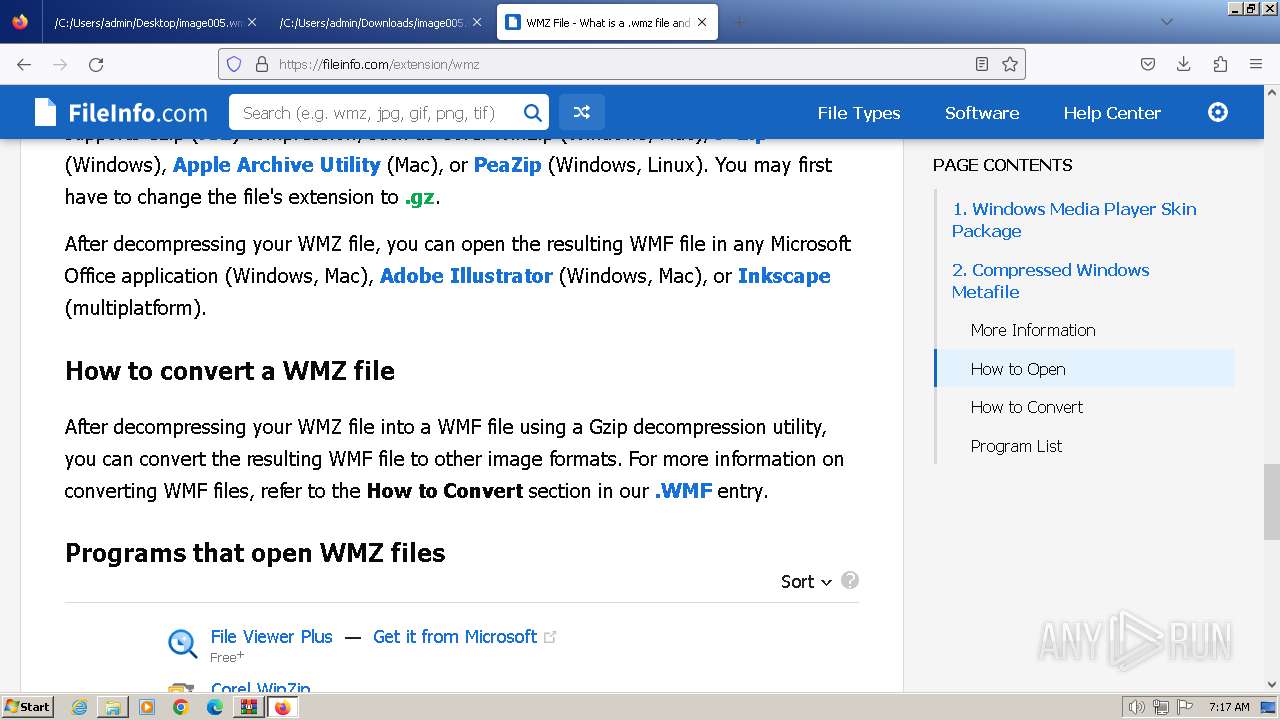Go to More Information in page contents
Screen dimensions: 1280x720
(1033, 330)
